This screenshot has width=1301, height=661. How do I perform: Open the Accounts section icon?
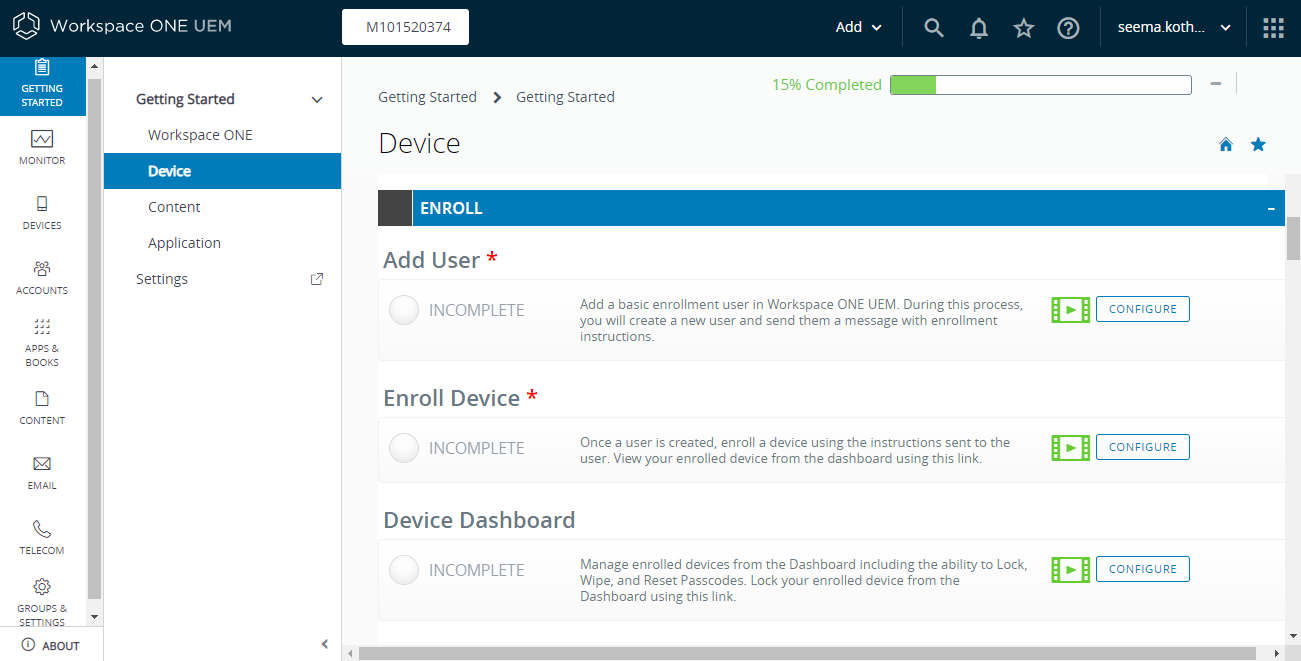[42, 269]
